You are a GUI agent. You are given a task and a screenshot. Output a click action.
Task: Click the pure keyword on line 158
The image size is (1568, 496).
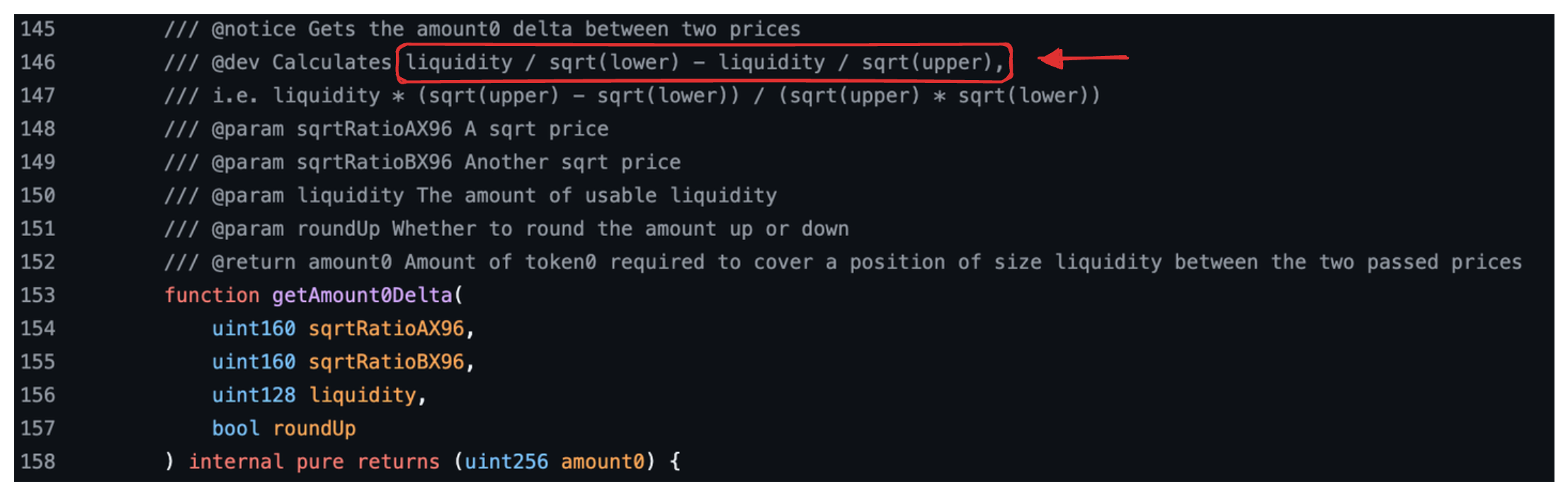pos(319,461)
